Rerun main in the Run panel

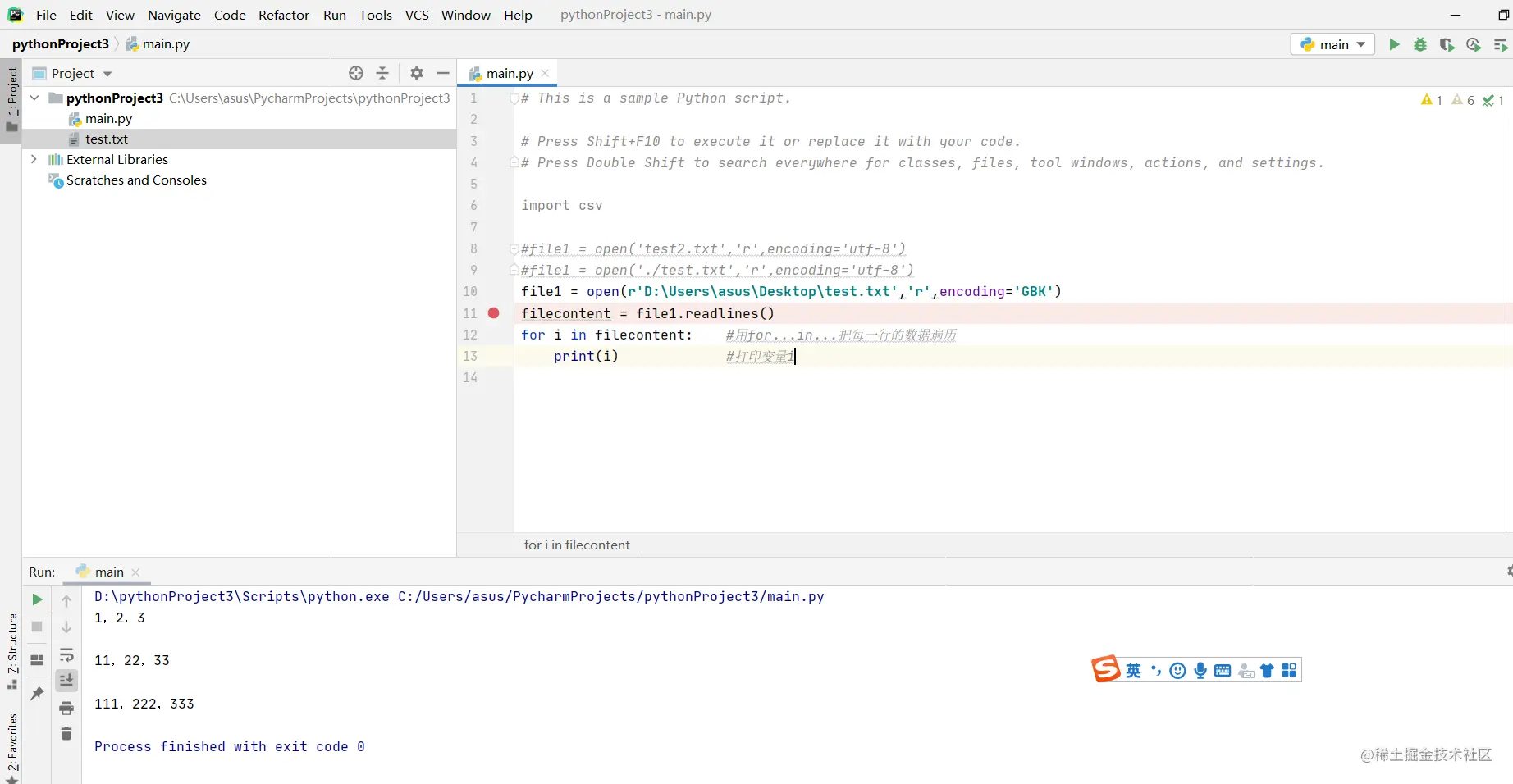(x=37, y=599)
